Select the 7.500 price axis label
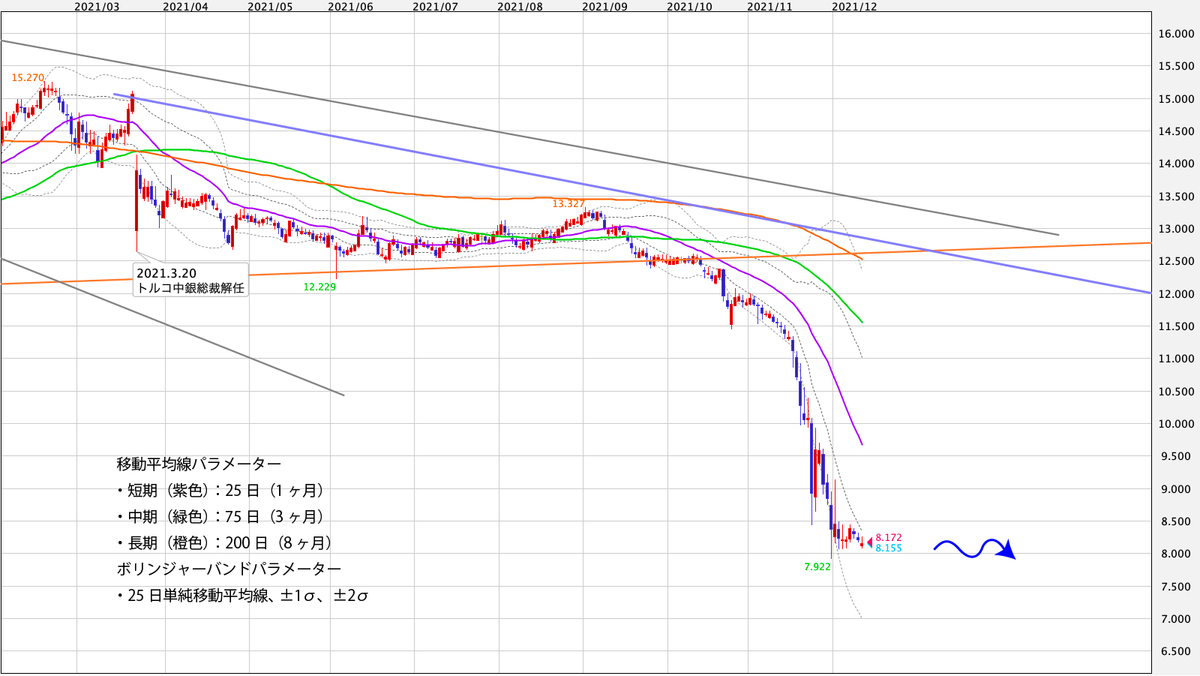This screenshot has width=1200, height=676. [x=1178, y=587]
